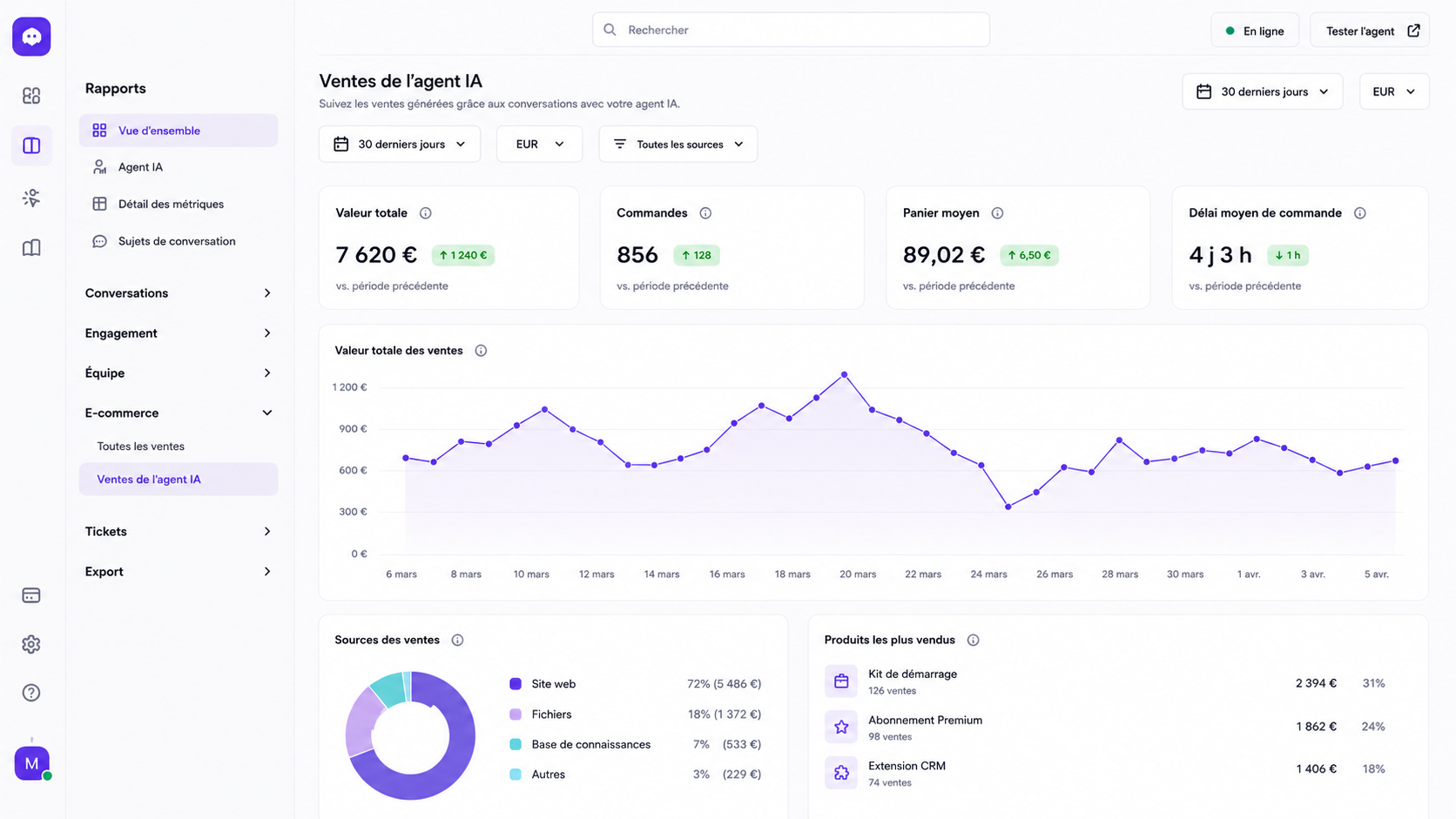Open the billing card icon in left rail

click(x=31, y=595)
